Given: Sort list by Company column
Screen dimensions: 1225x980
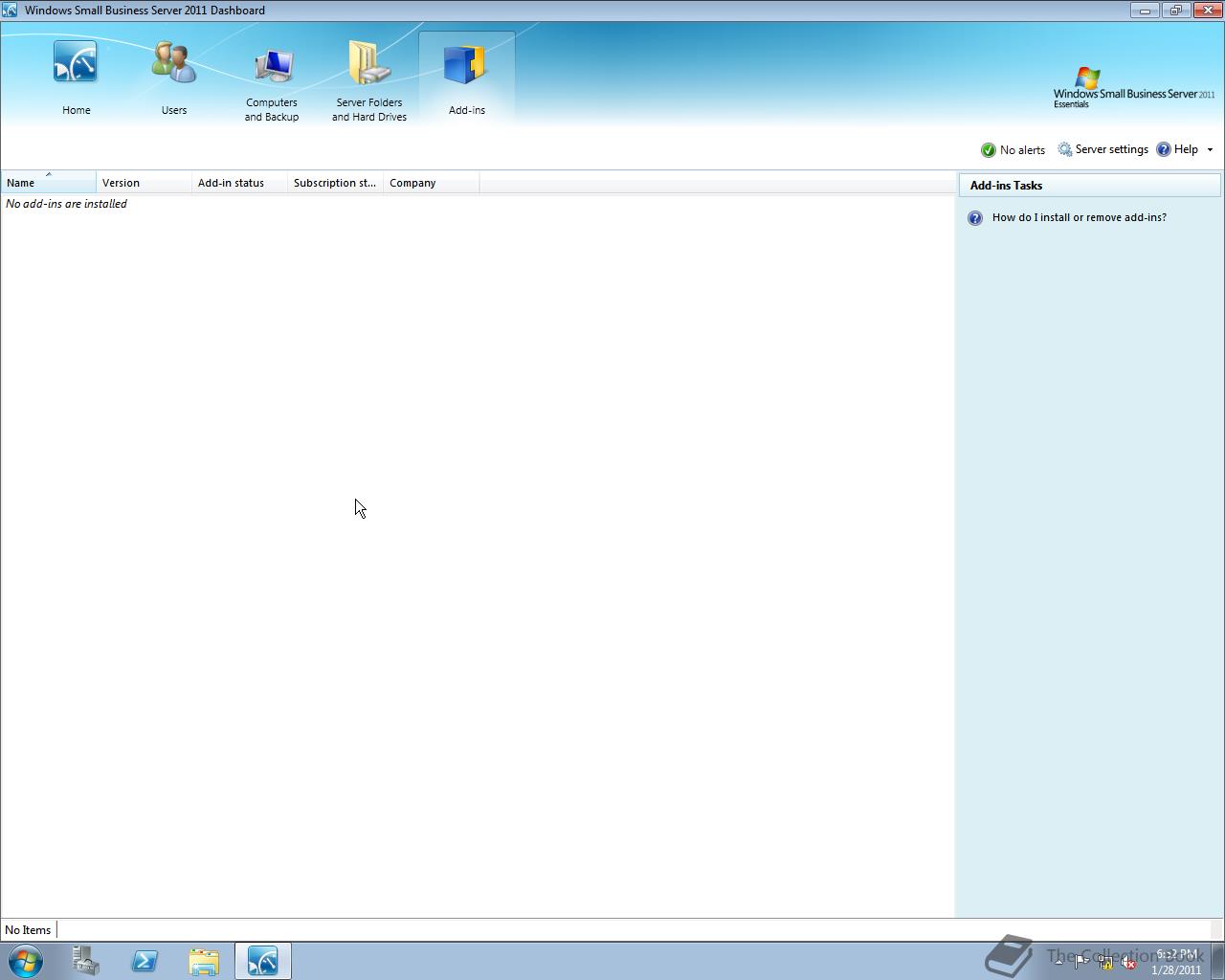Looking at the screenshot, I should pyautogui.click(x=432, y=183).
